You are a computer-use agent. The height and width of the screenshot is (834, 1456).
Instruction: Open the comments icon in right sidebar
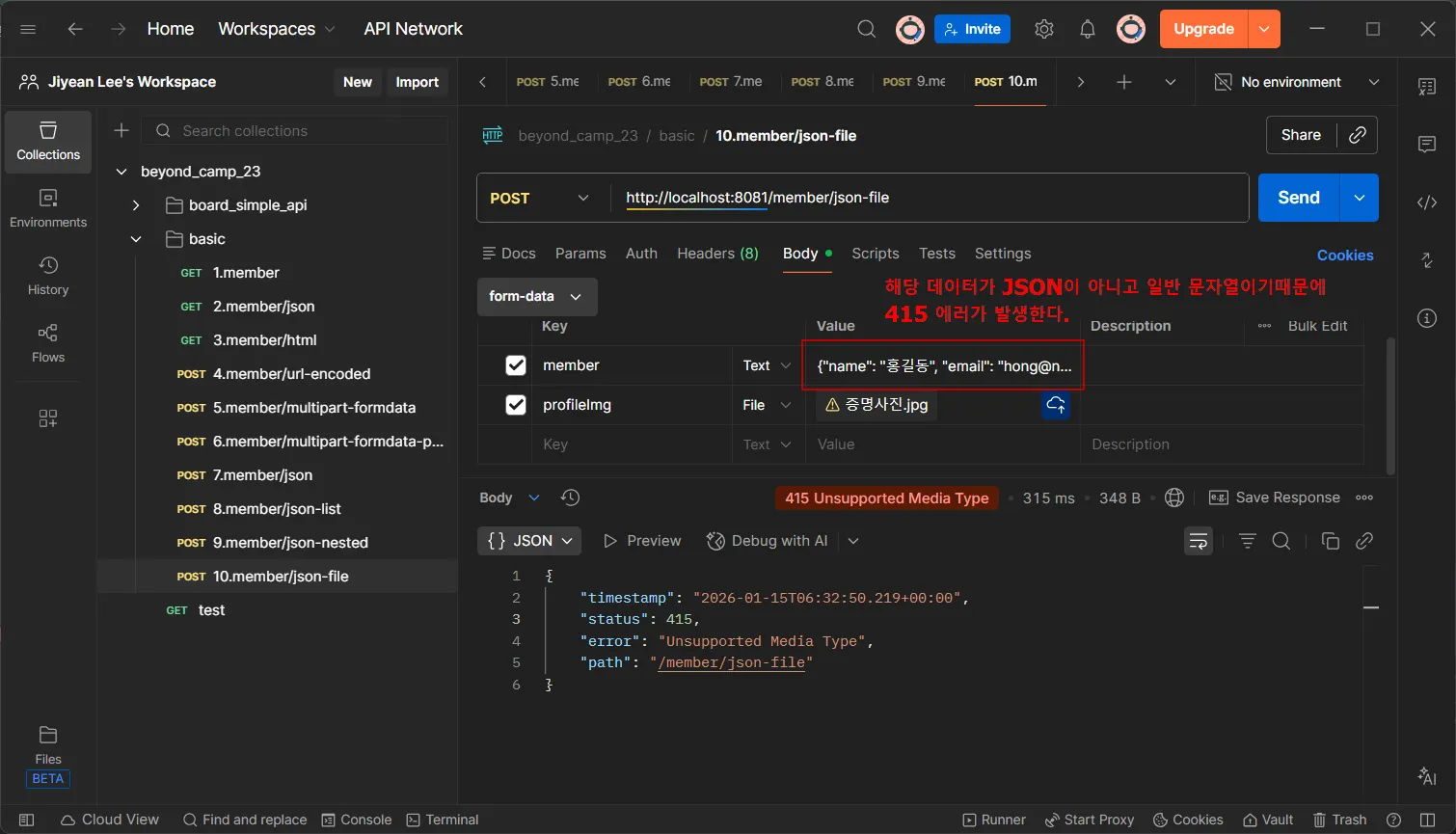point(1427,144)
